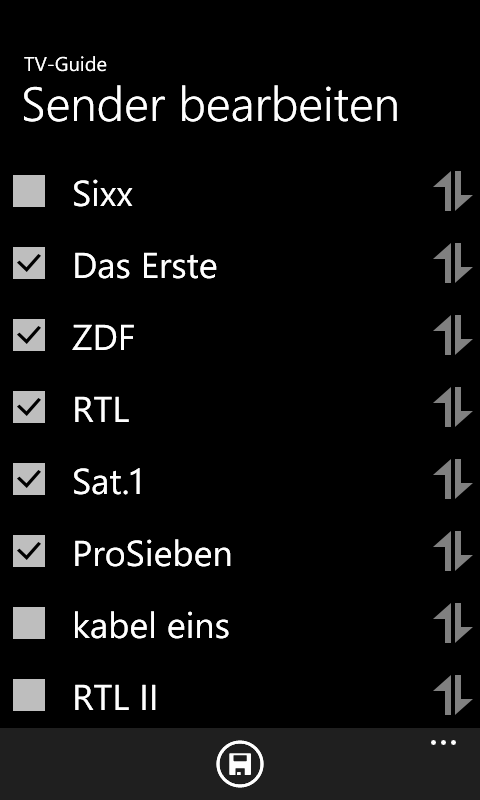Image resolution: width=480 pixels, height=800 pixels.
Task: Tap the reorder arrows next to Das Erste
Action: (452, 263)
